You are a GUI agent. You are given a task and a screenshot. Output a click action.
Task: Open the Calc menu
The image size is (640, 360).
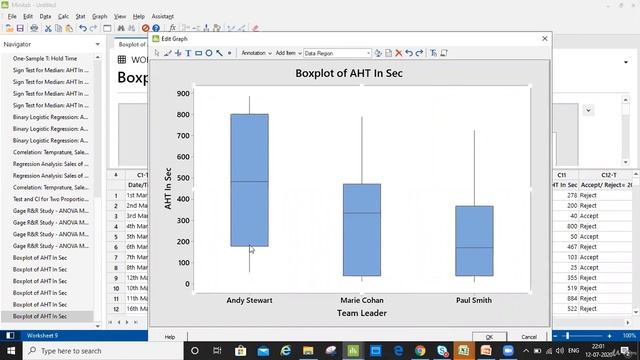pos(63,16)
